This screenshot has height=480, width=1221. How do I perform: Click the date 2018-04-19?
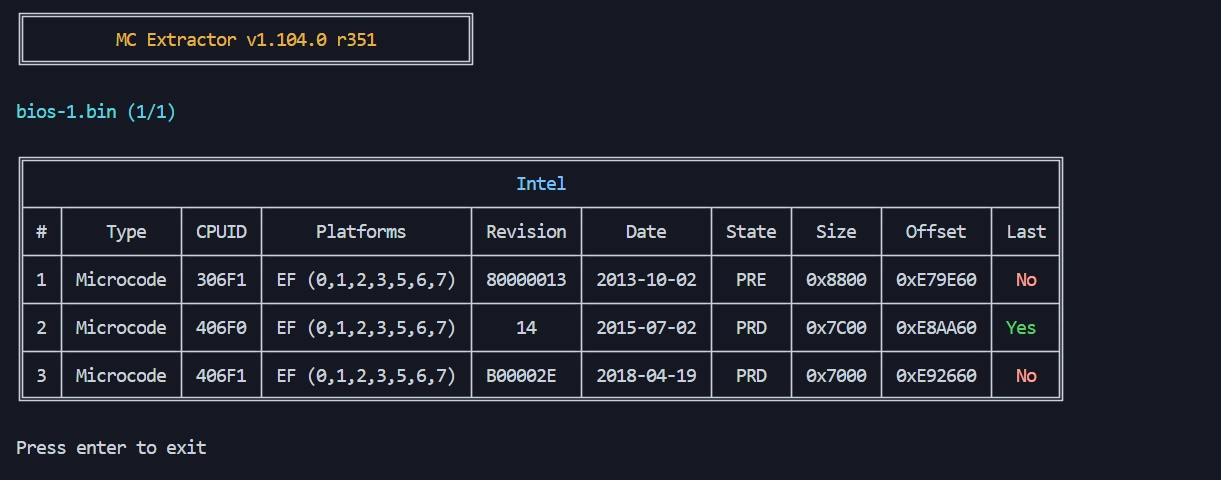(646, 376)
